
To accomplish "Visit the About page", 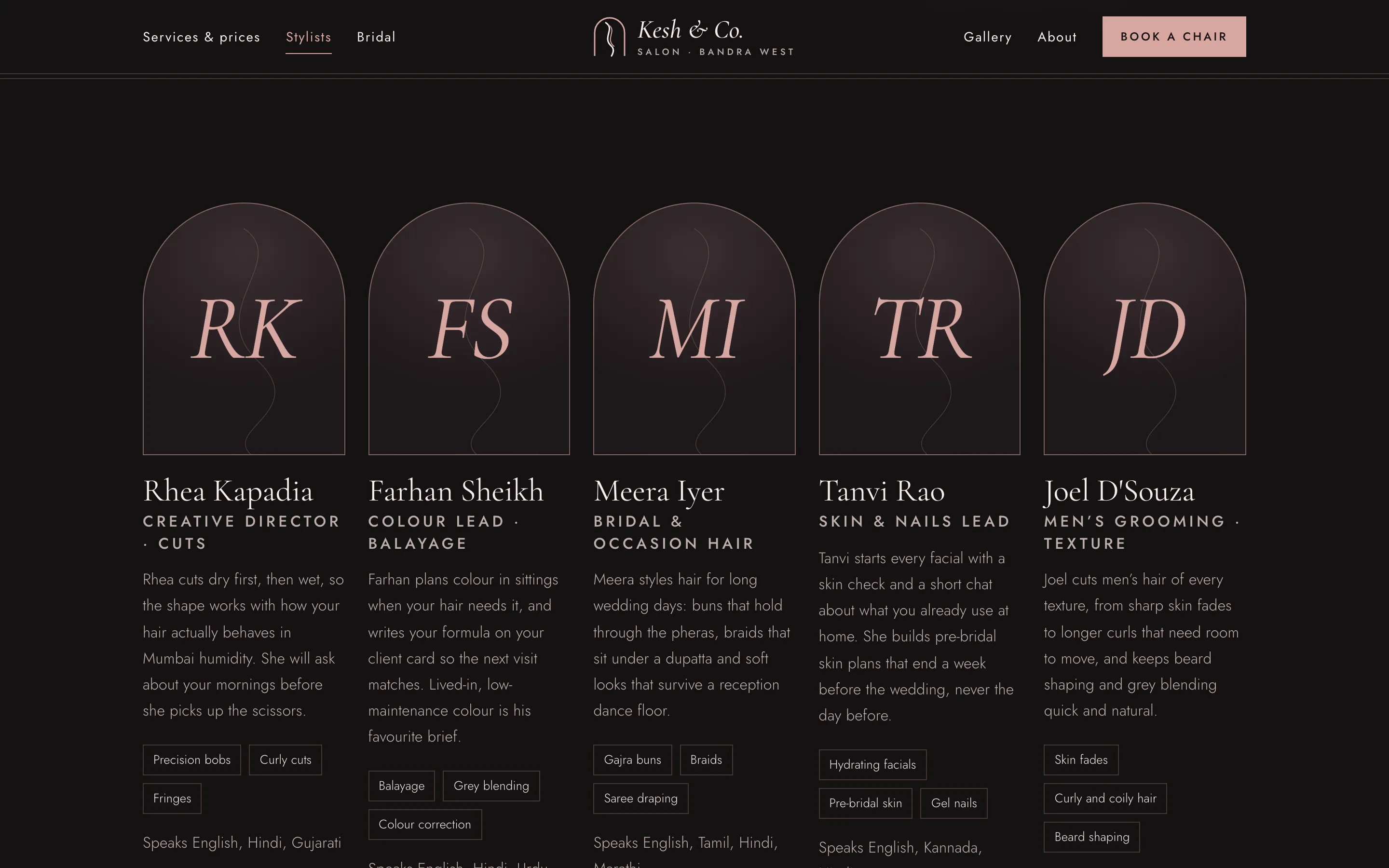I will [x=1057, y=37].
